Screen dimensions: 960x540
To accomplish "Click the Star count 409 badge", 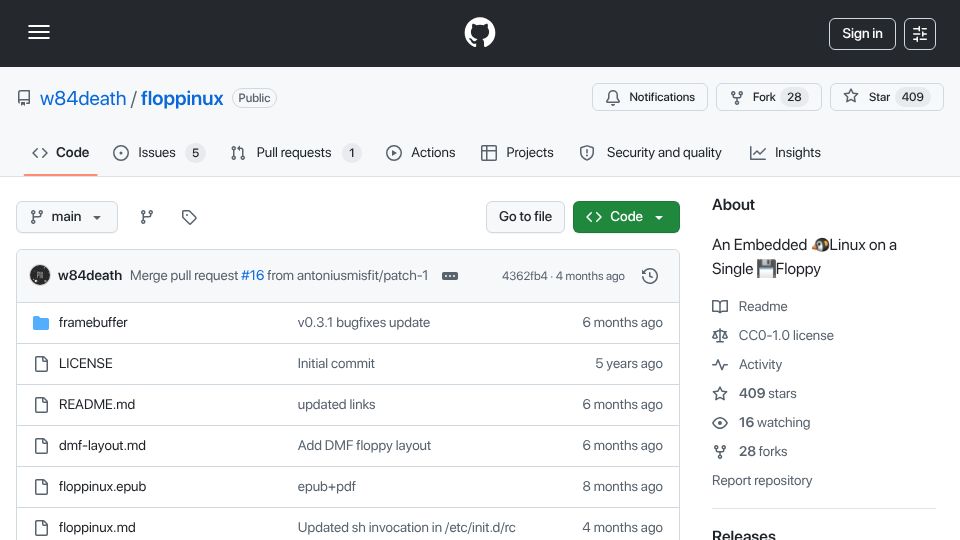I will (x=912, y=97).
